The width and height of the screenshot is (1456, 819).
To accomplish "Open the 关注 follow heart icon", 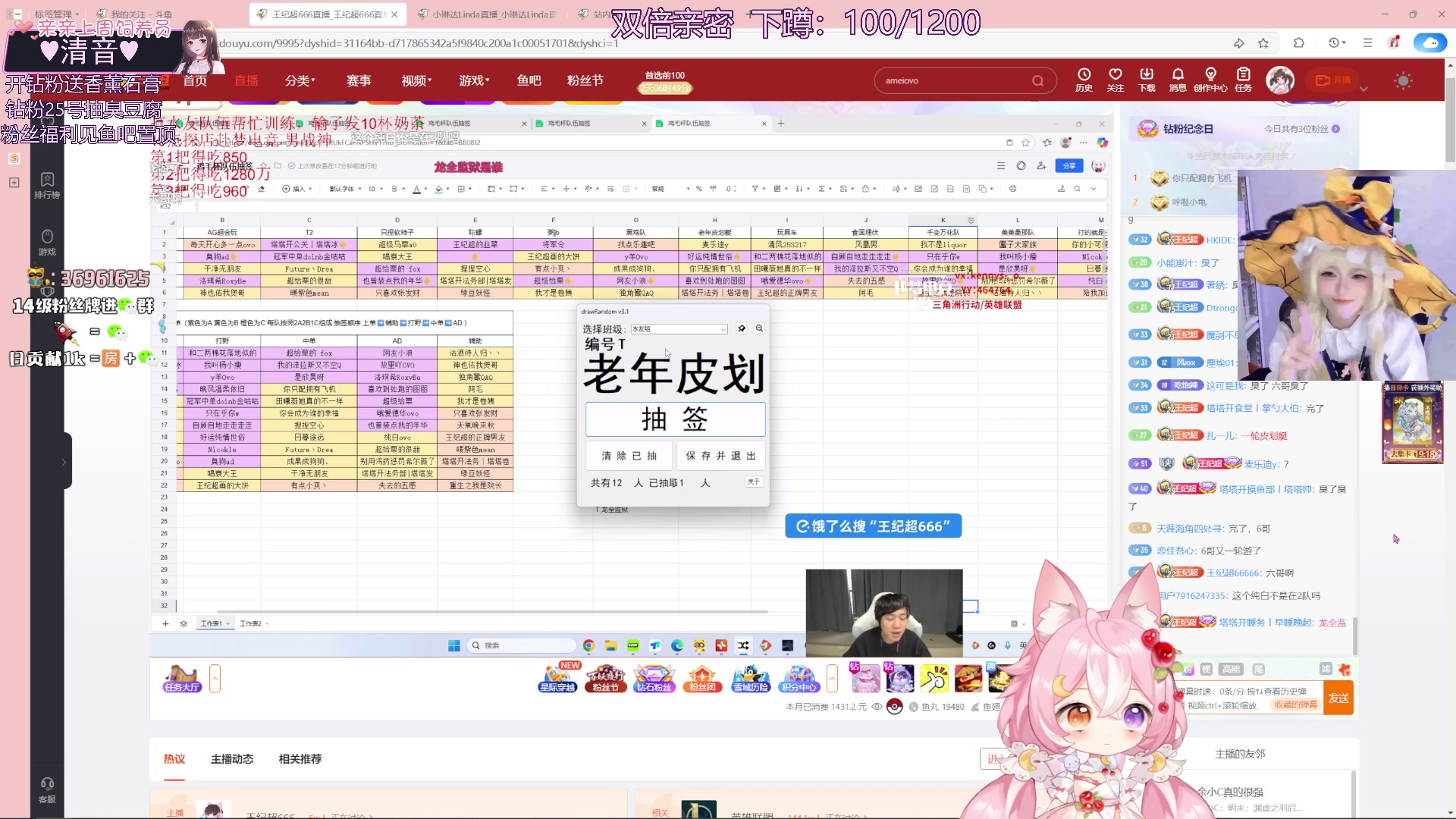I will [1115, 80].
